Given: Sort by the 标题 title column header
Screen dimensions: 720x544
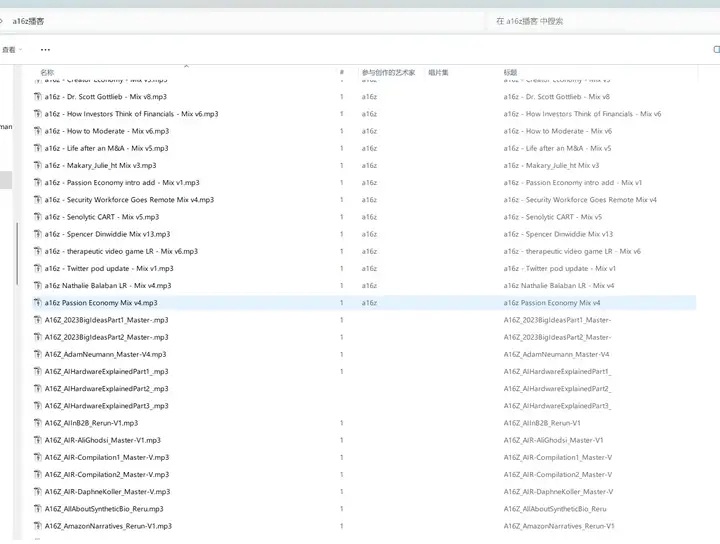Looking at the screenshot, I should (x=510, y=72).
